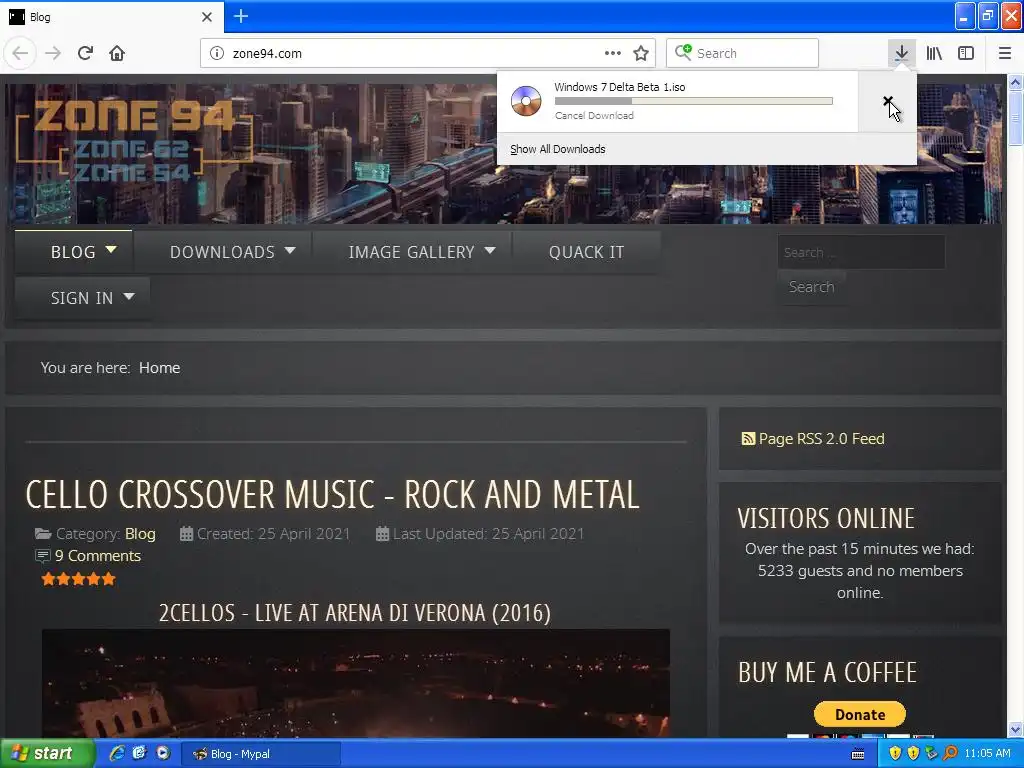
Task: Select the Blog - Mypal taskbar button
Action: coord(260,754)
